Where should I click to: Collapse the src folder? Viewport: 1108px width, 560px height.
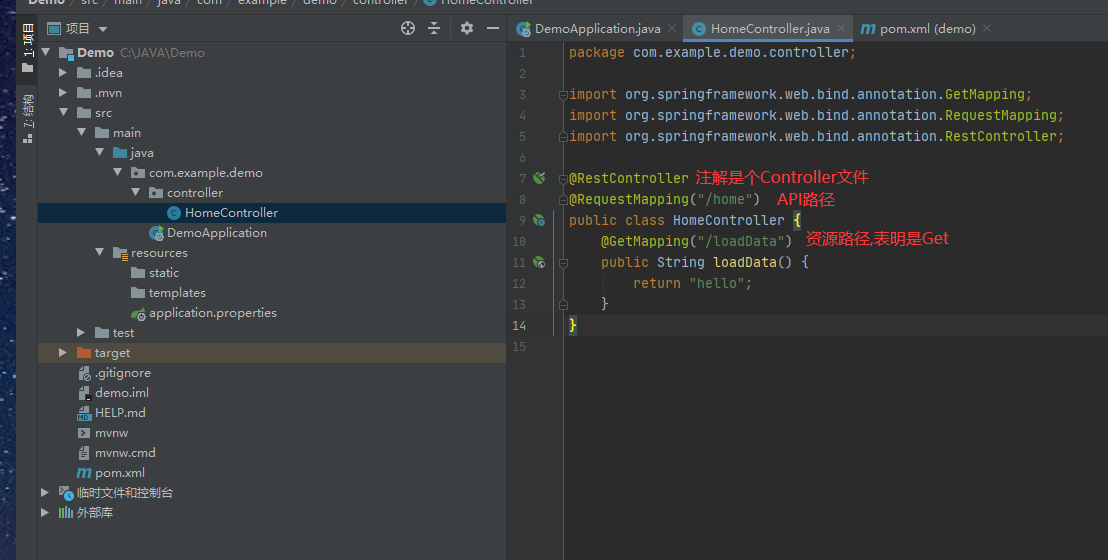point(64,112)
